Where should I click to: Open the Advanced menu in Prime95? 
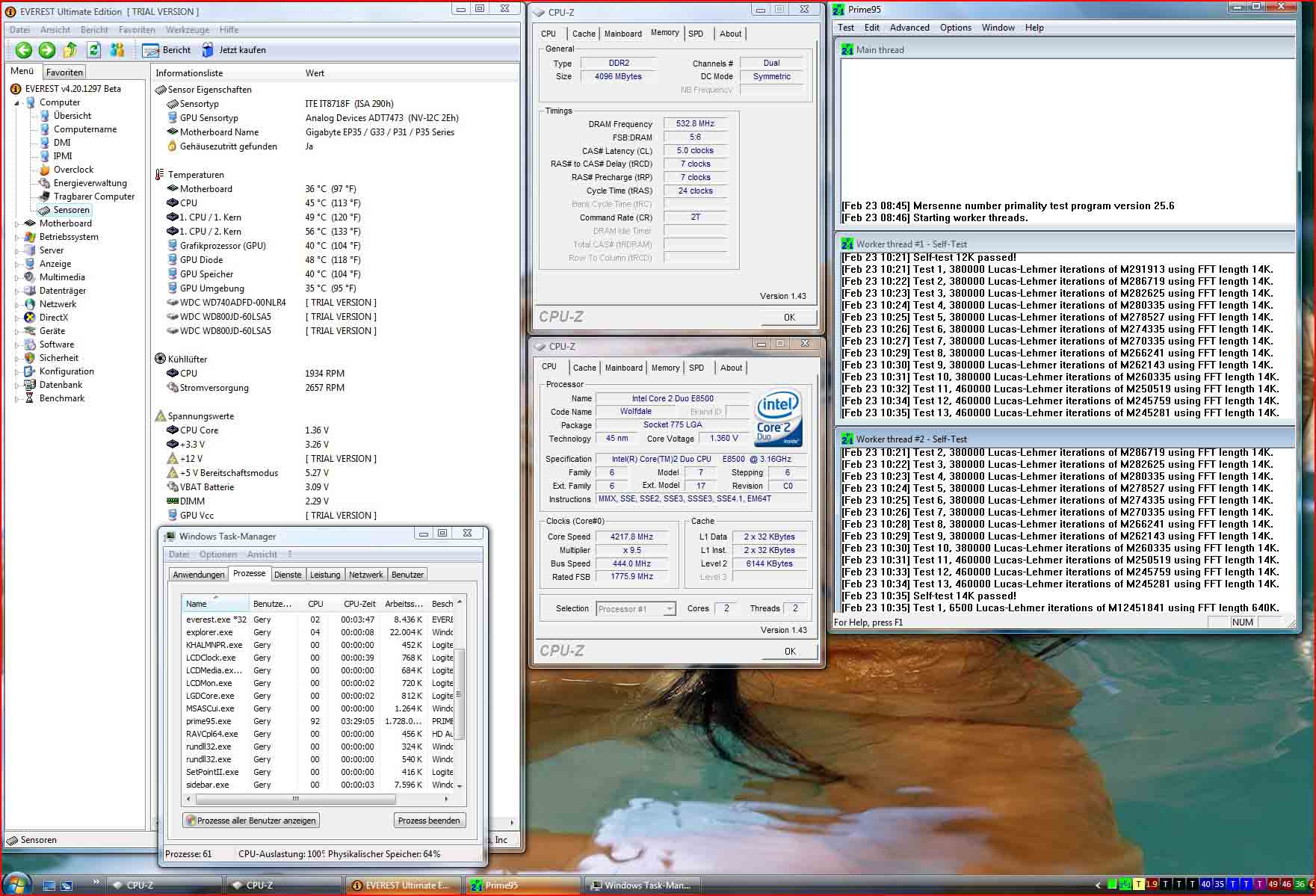[x=909, y=28]
